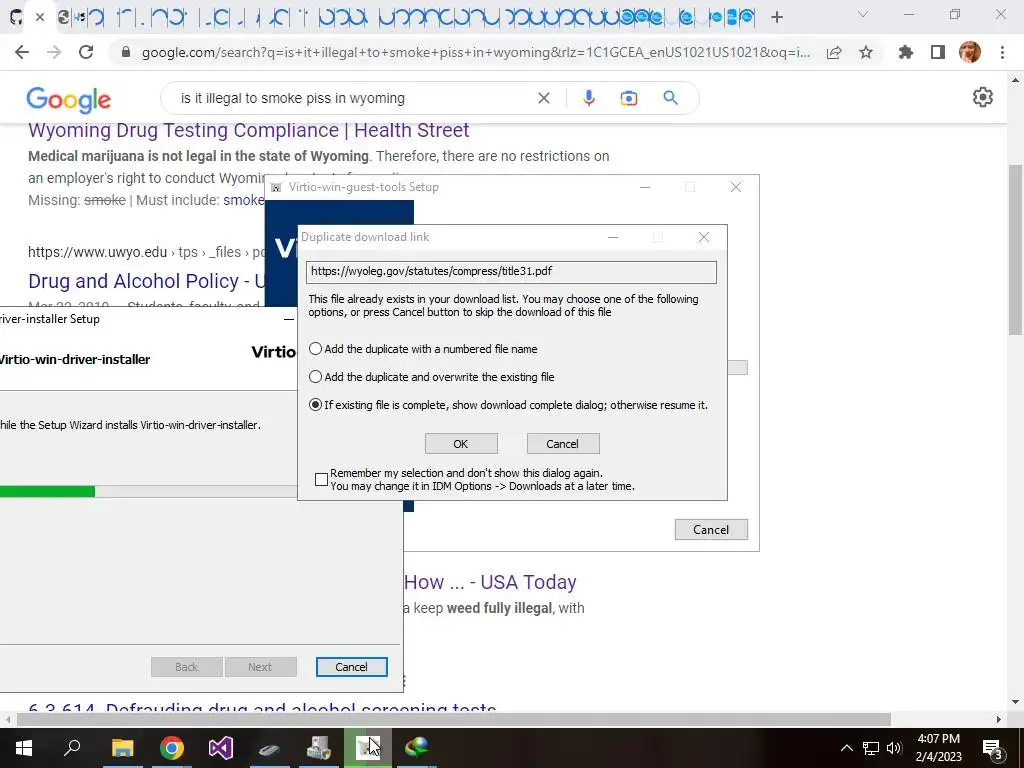This screenshot has width=1024, height=768.
Task: Toggle Chrome side panel icon
Action: [x=938, y=52]
